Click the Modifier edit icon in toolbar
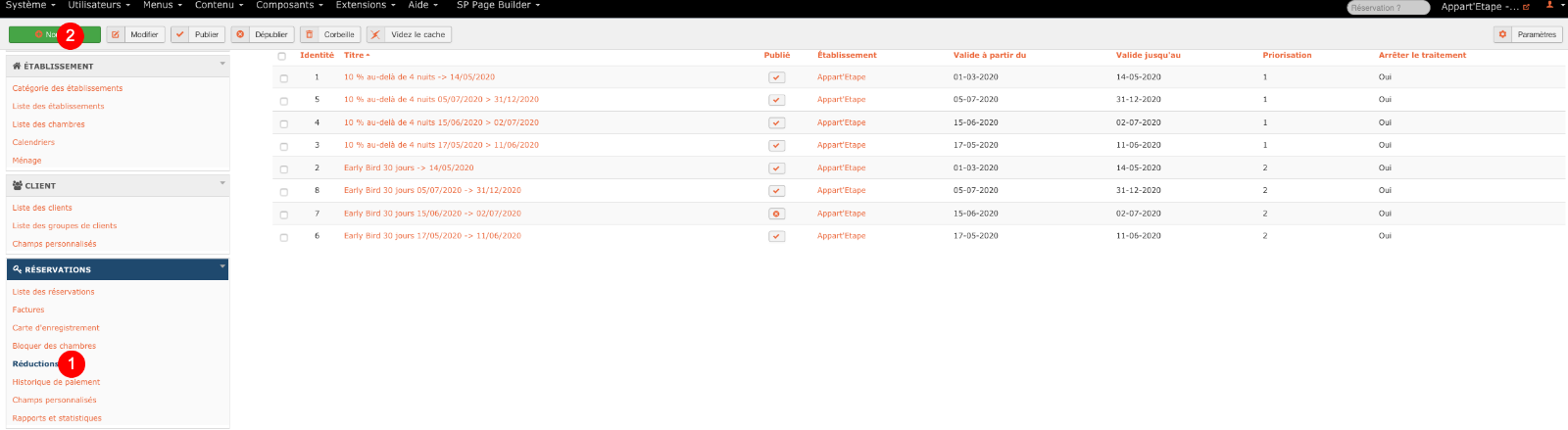The height and width of the screenshot is (430, 1568). click(x=135, y=34)
